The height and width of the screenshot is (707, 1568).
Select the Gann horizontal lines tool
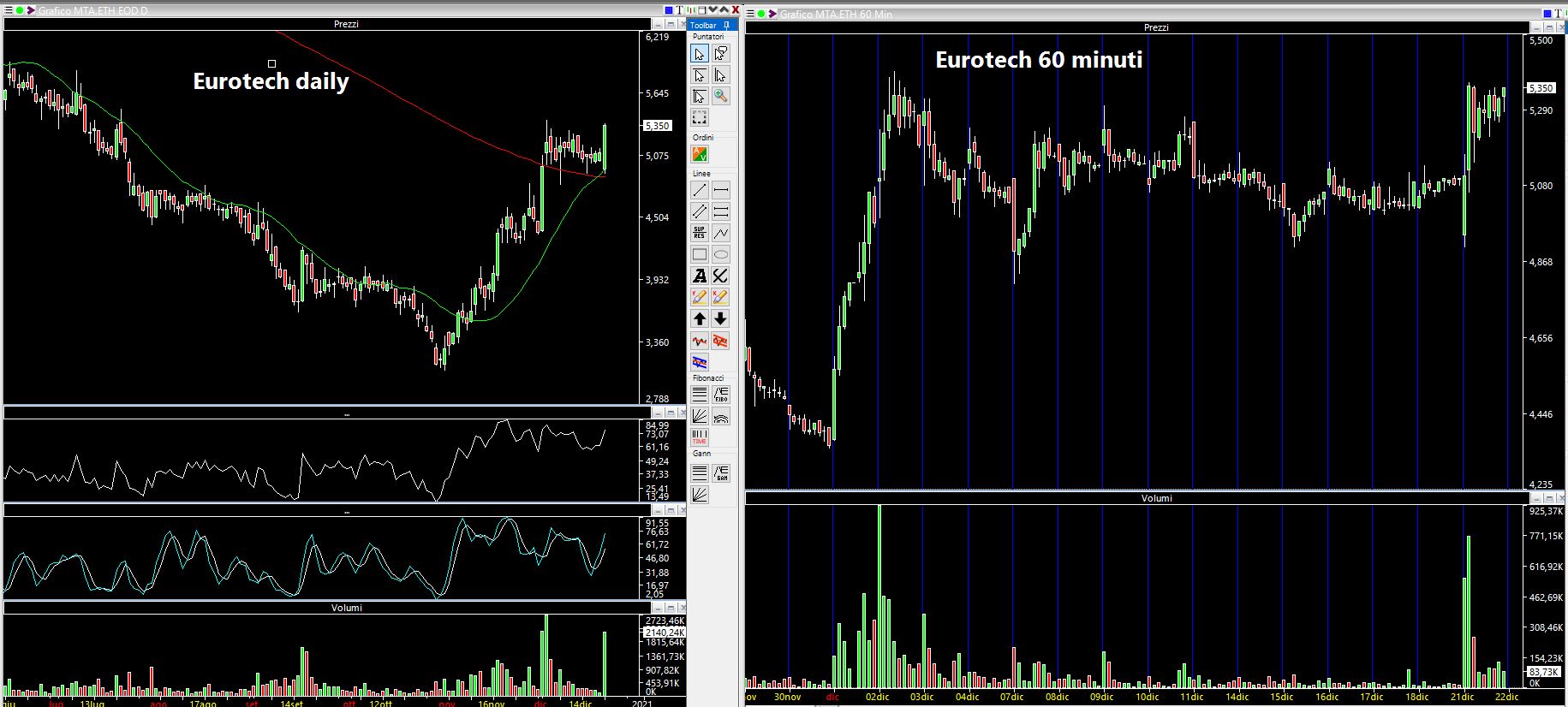[700, 472]
